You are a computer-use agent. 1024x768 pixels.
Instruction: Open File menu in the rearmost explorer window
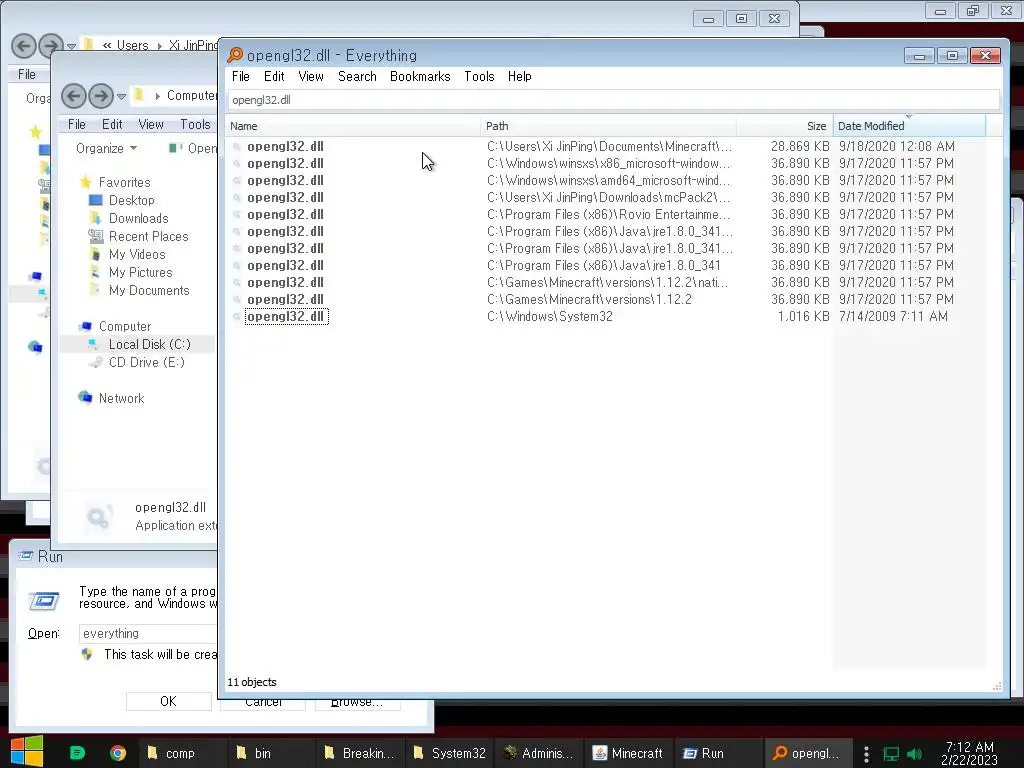click(x=27, y=74)
